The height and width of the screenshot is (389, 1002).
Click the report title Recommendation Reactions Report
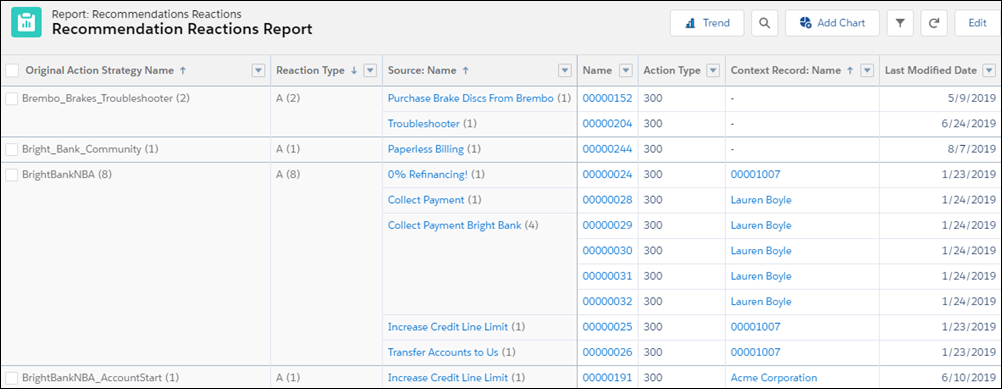(x=182, y=29)
